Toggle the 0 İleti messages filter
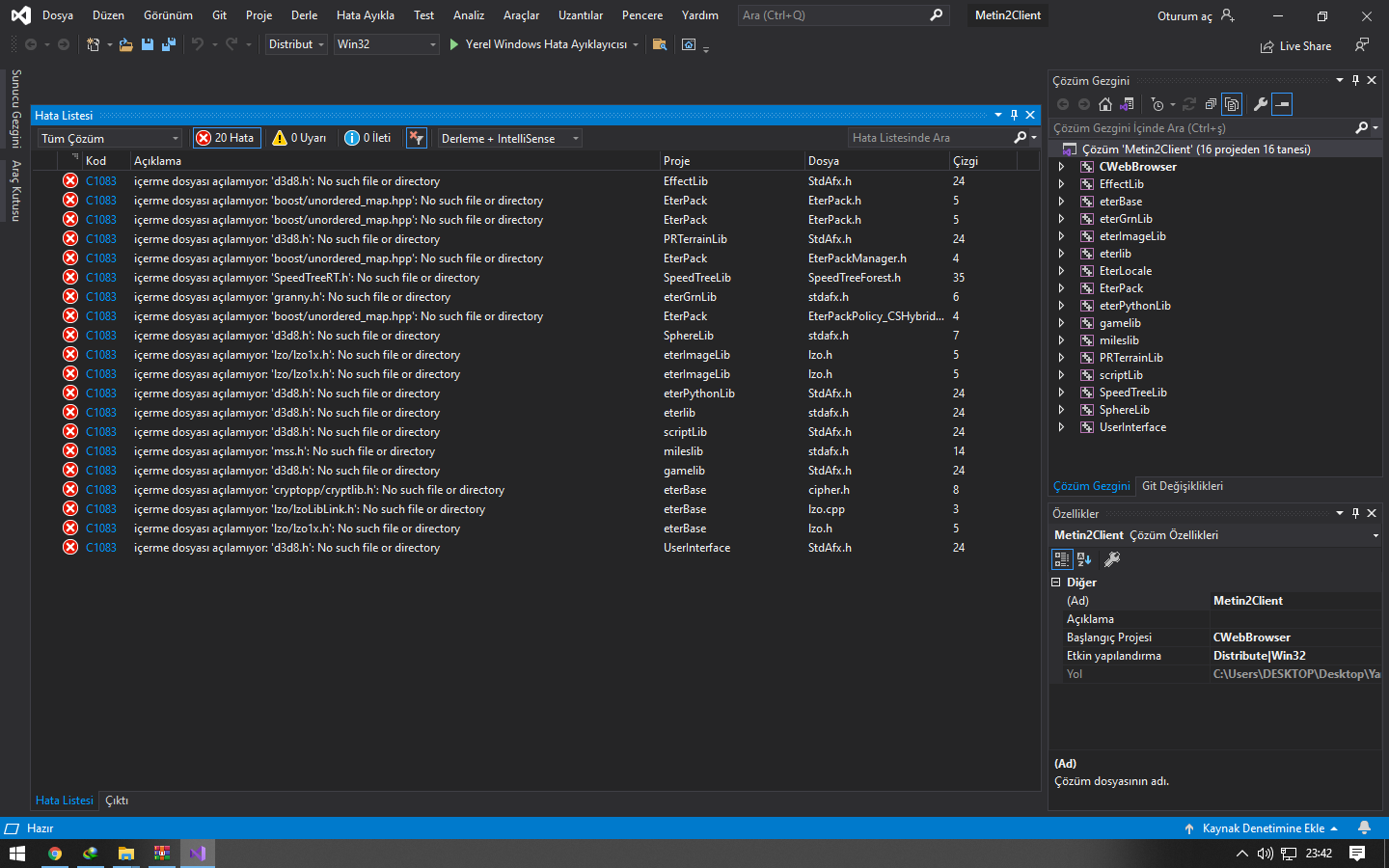 368,138
